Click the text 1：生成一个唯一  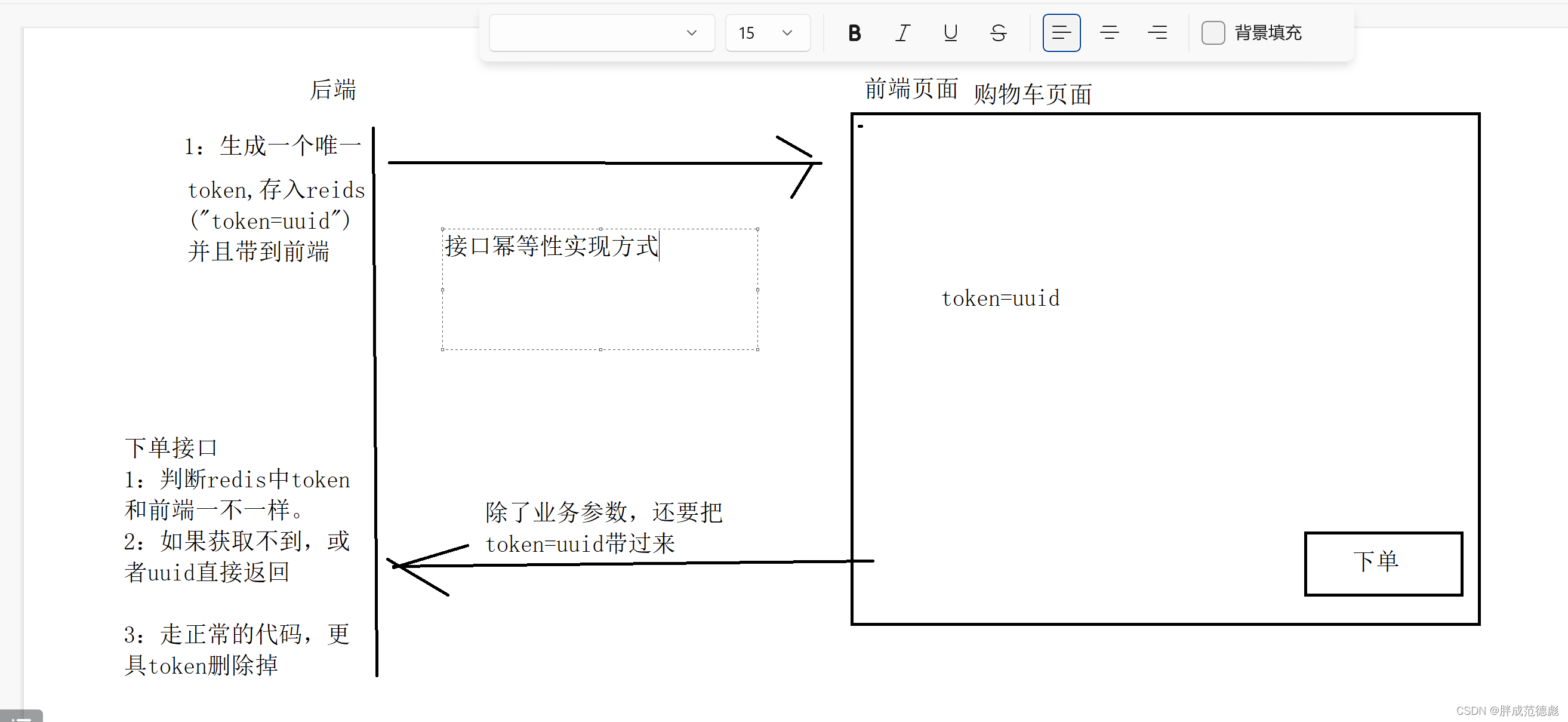tap(273, 146)
